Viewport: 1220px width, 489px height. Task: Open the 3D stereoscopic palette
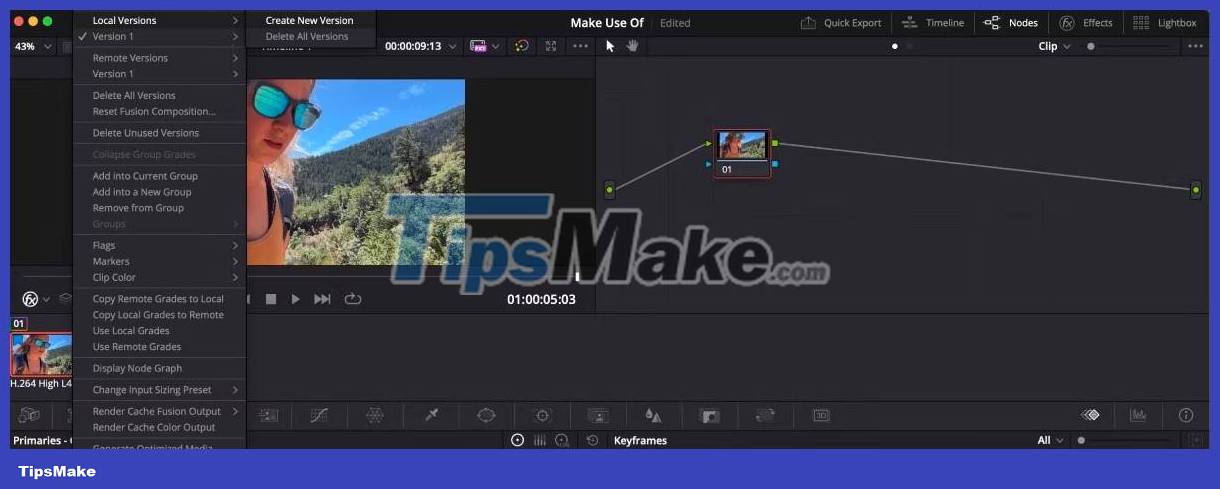coord(821,415)
